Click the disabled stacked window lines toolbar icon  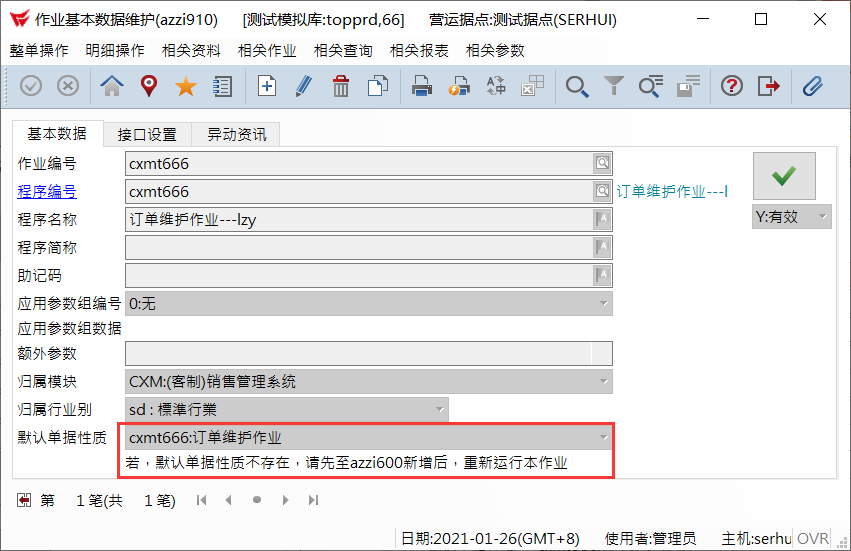pyautogui.click(x=688, y=86)
